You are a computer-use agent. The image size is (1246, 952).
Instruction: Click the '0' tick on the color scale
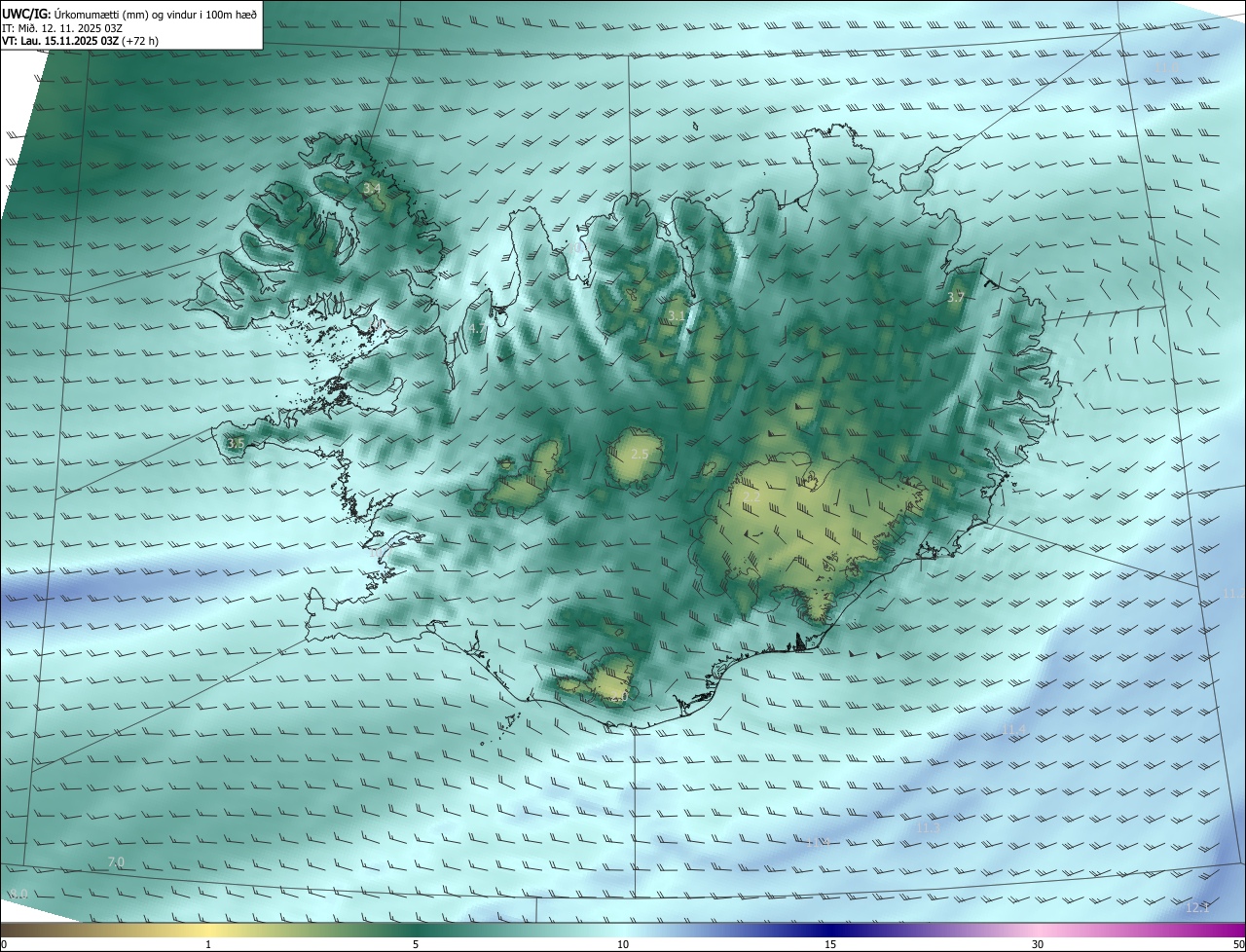4,944
